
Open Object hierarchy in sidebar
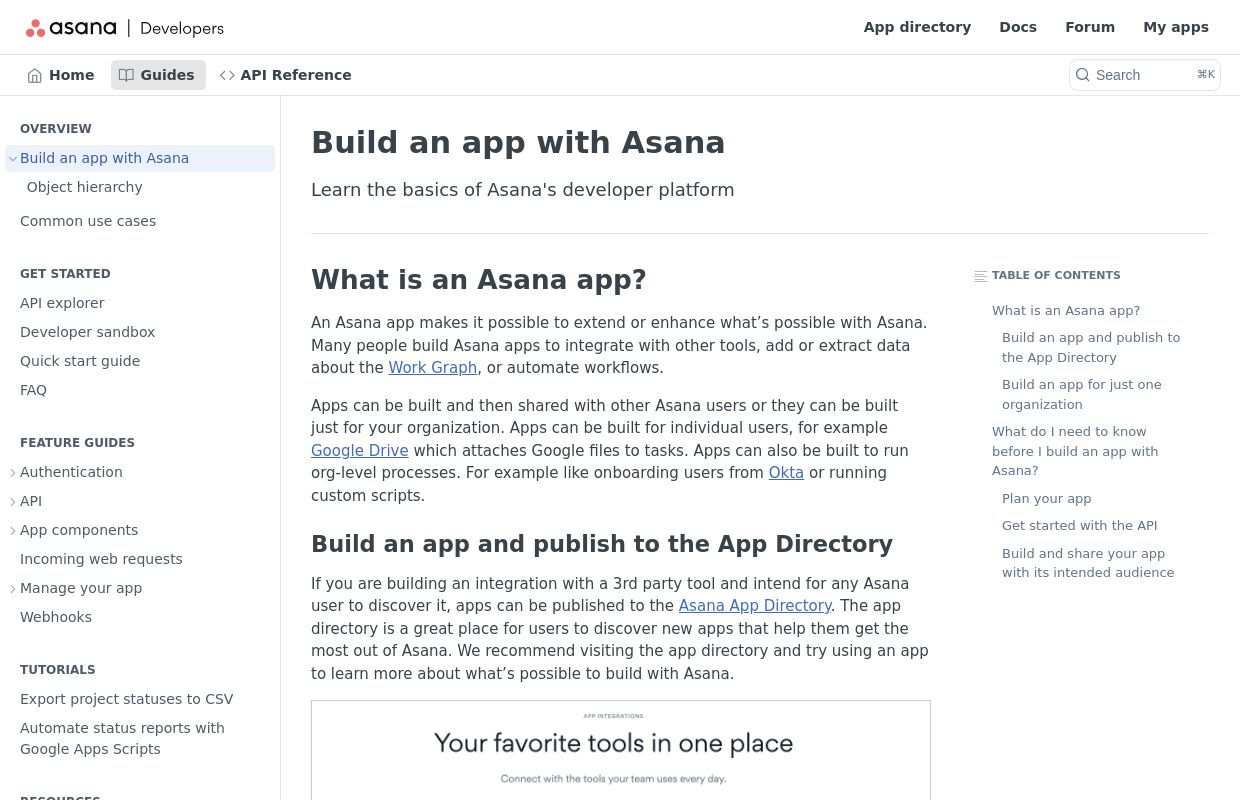point(85,187)
